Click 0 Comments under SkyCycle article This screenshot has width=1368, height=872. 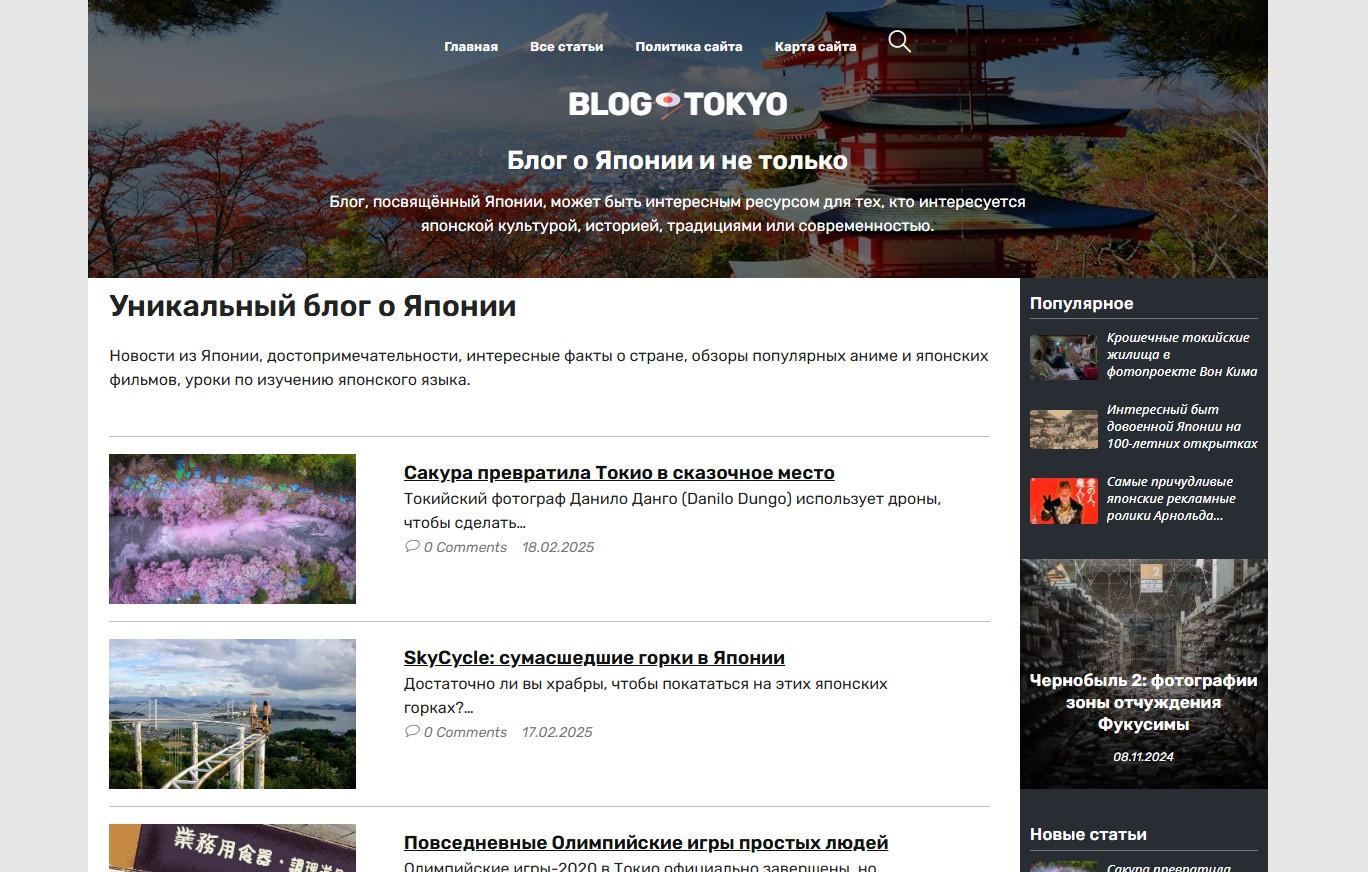(x=465, y=732)
